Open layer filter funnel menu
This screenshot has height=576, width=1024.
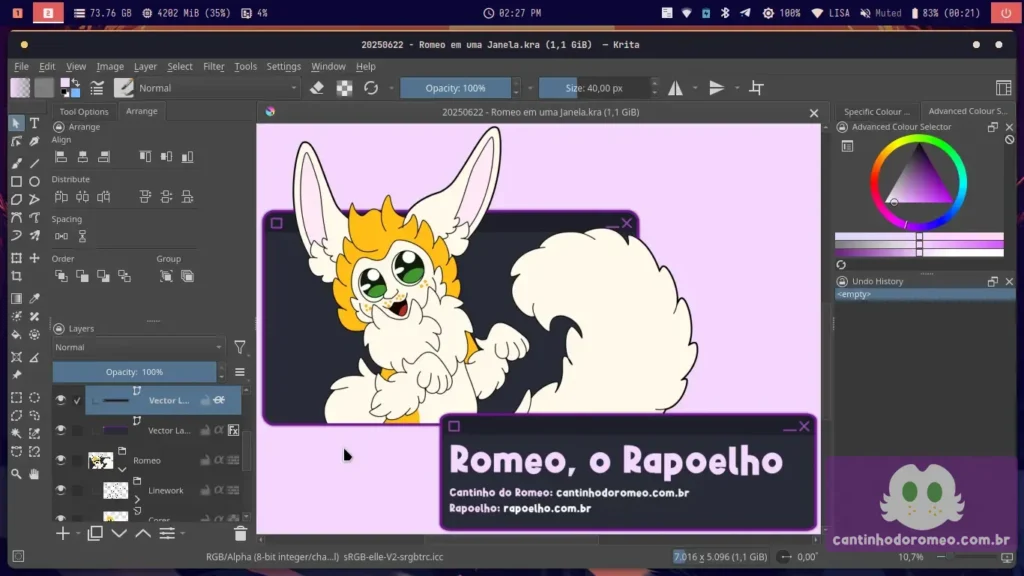pos(240,347)
